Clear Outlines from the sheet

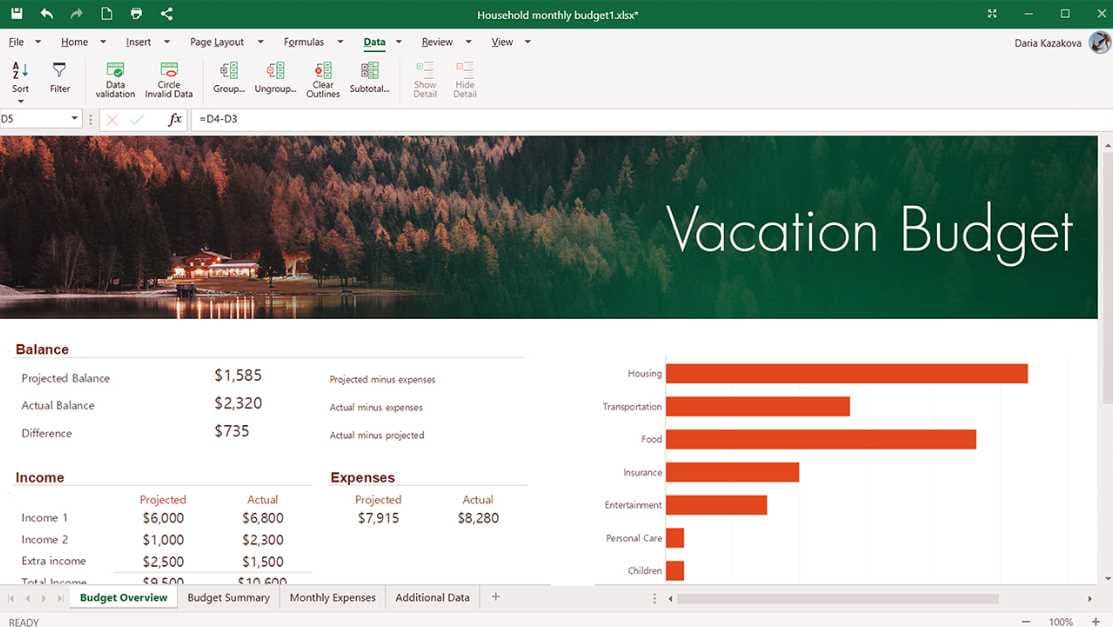pos(322,78)
